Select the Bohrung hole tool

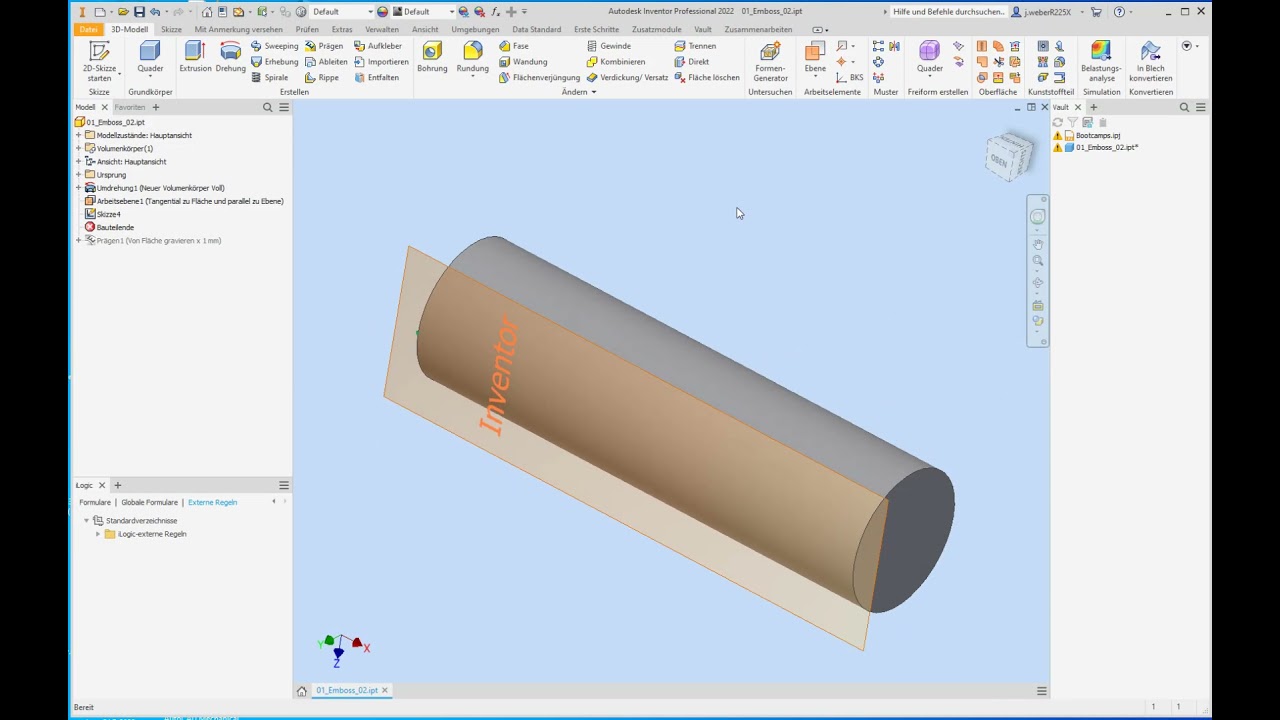coord(432,58)
